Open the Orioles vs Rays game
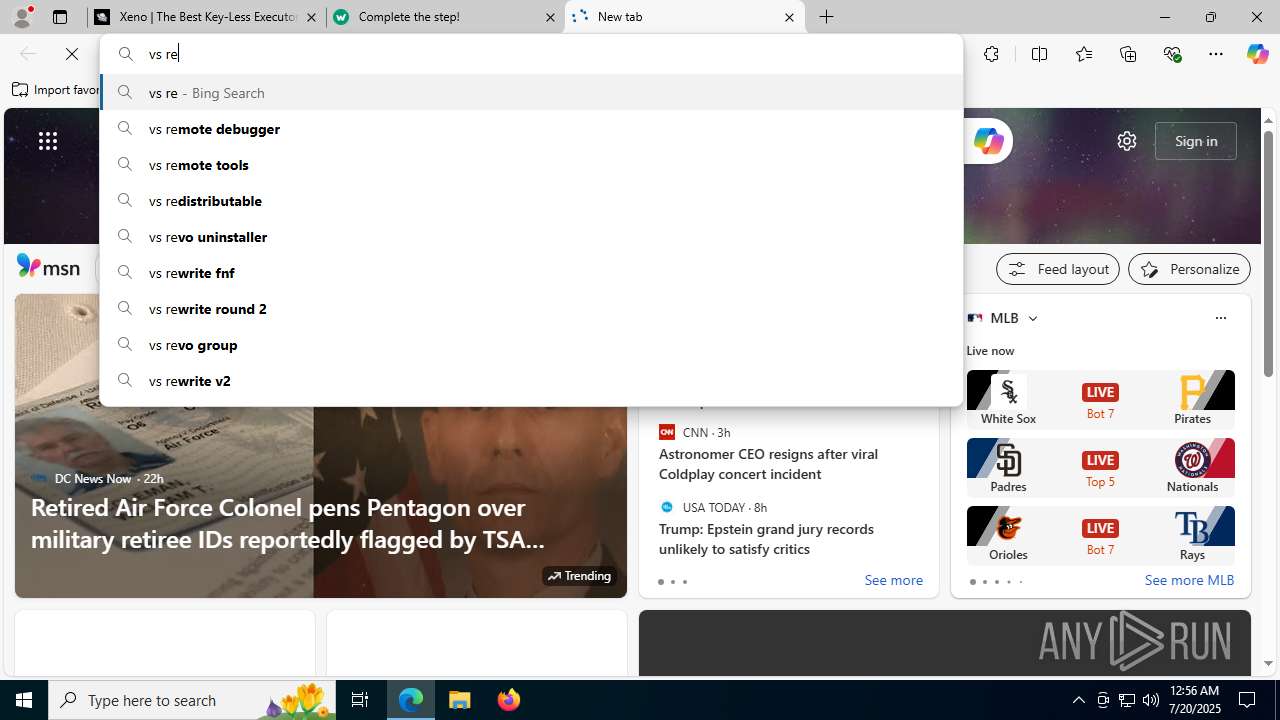The height and width of the screenshot is (720, 1280). tap(1100, 535)
